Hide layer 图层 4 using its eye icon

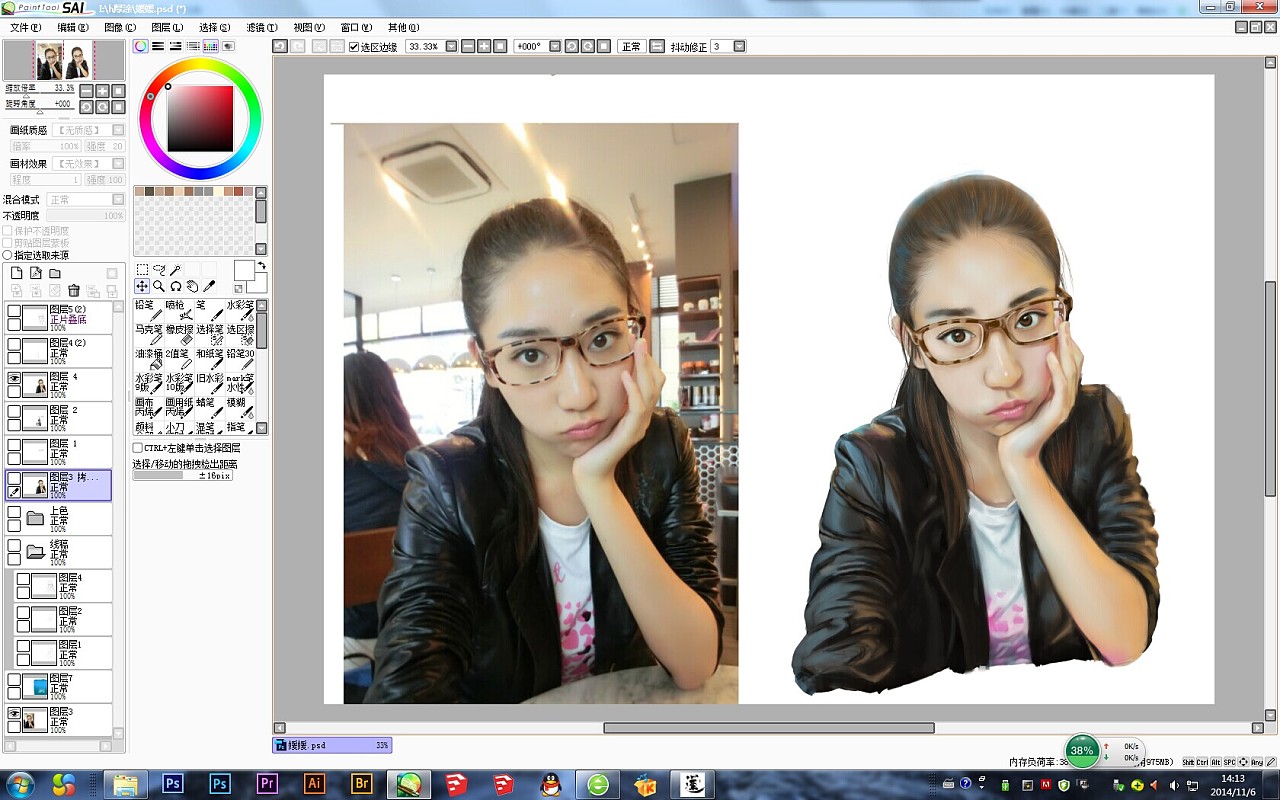point(14,379)
